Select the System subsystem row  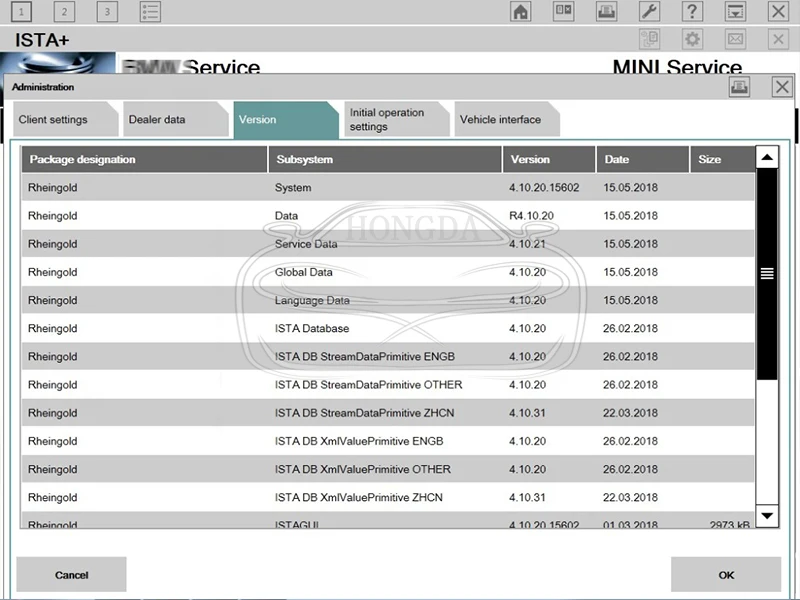(x=388, y=187)
